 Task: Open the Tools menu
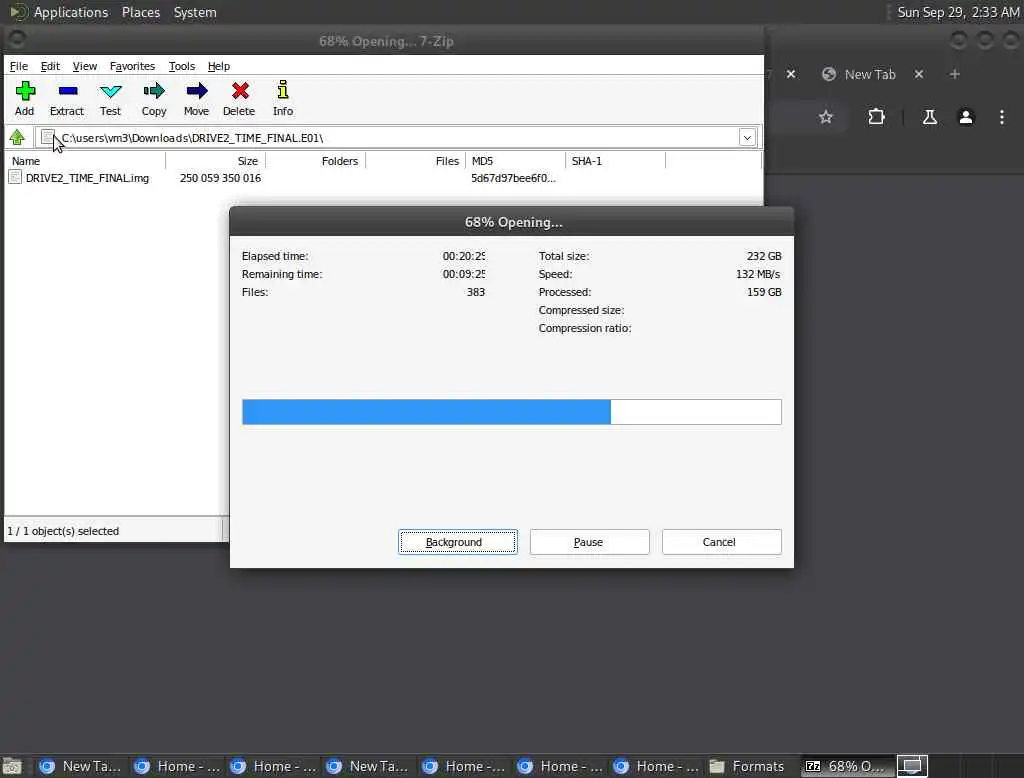coord(182,66)
